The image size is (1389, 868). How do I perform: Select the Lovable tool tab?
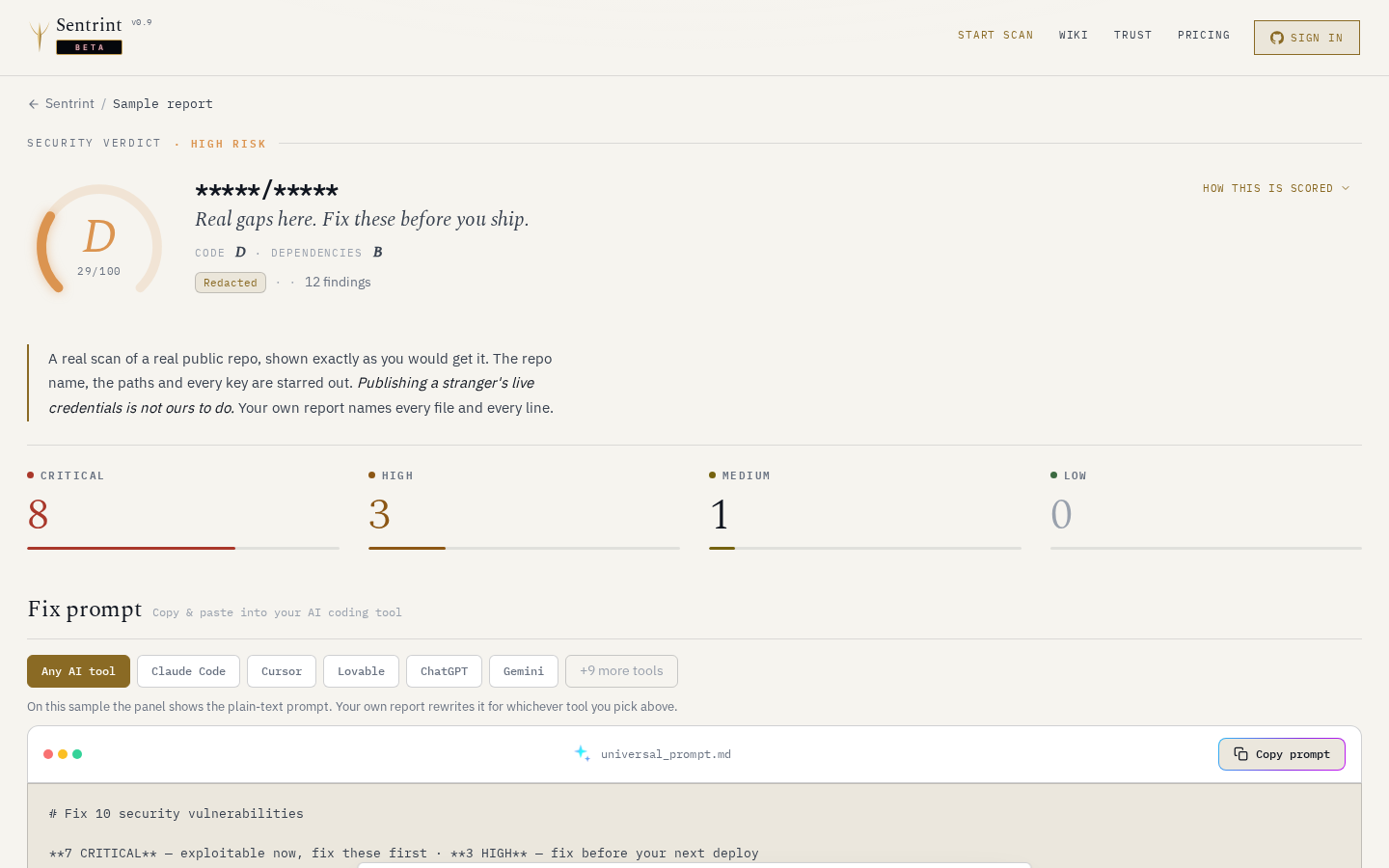click(x=362, y=671)
